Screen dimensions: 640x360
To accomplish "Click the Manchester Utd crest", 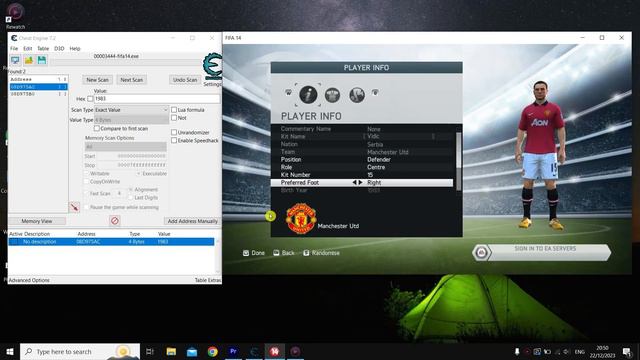I will click(301, 218).
